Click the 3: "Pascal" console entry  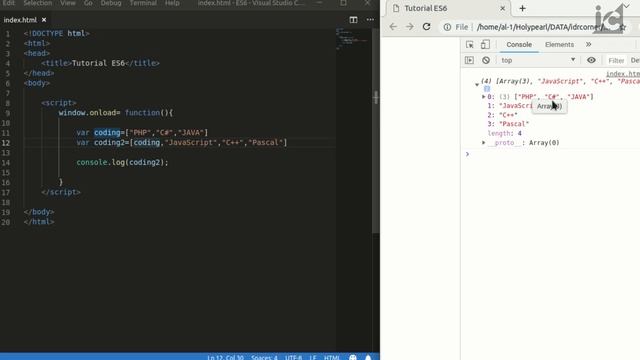508,124
